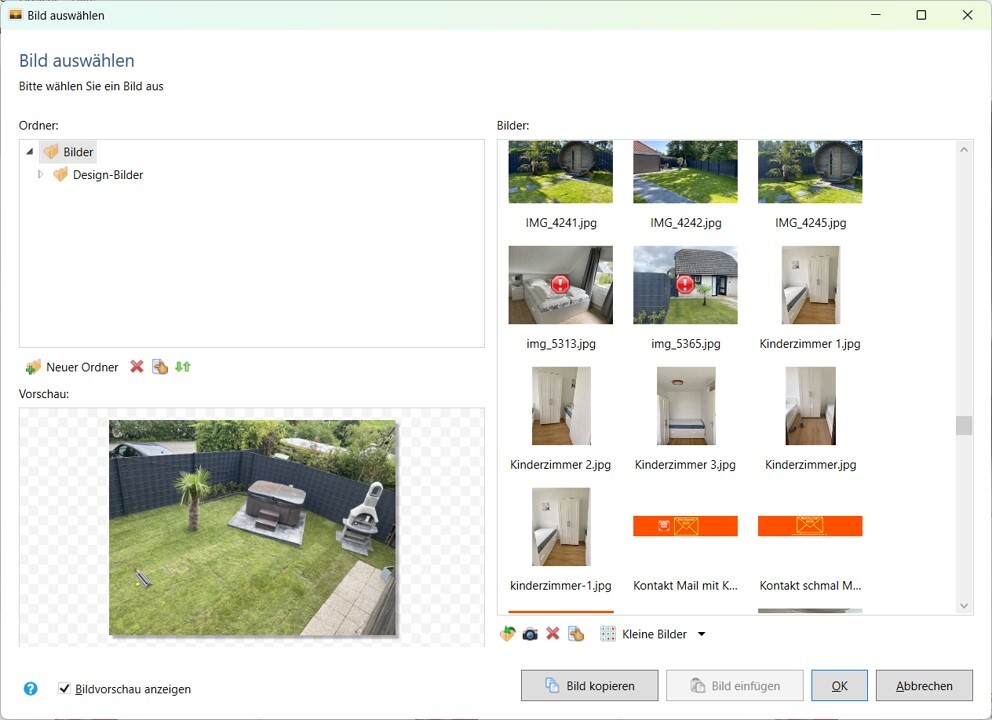Select thumbnail Kinderzimmer 2.jpg
Screen dimensions: 992x720
[561, 406]
